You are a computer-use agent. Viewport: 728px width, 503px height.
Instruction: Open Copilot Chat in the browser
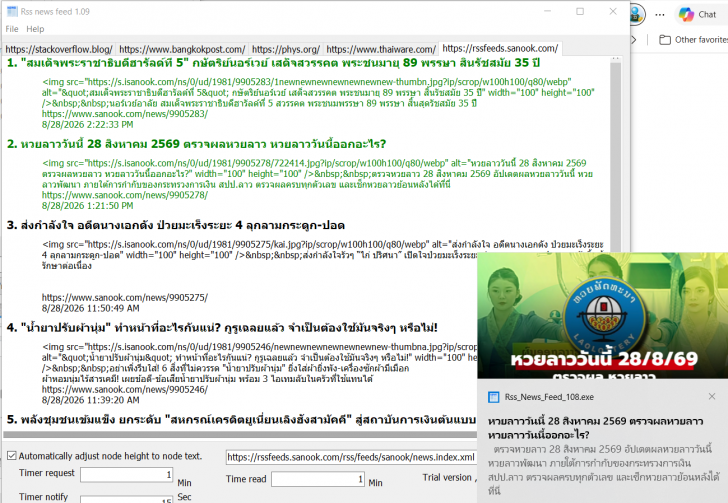tap(698, 14)
